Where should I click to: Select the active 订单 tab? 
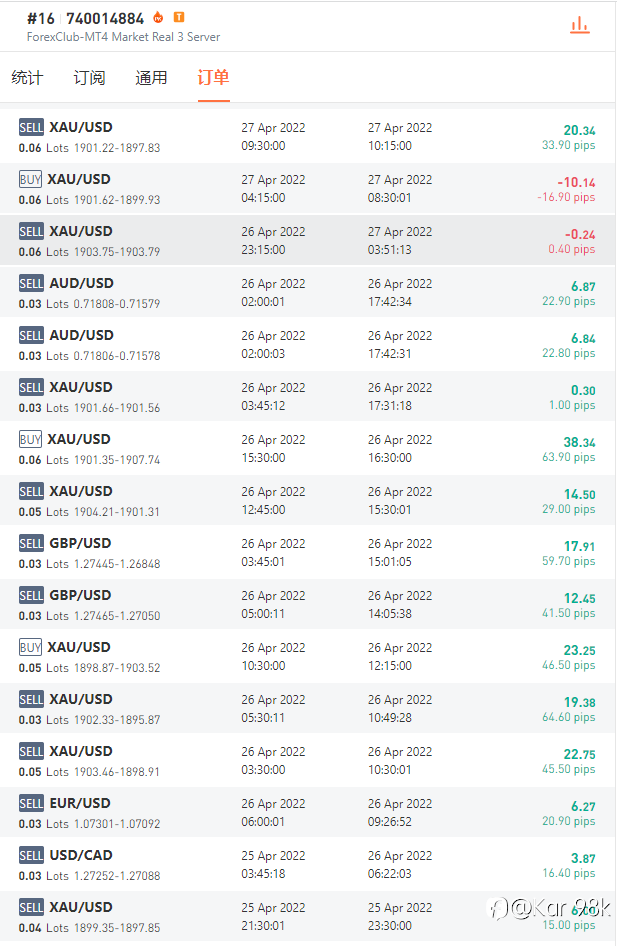point(213,78)
